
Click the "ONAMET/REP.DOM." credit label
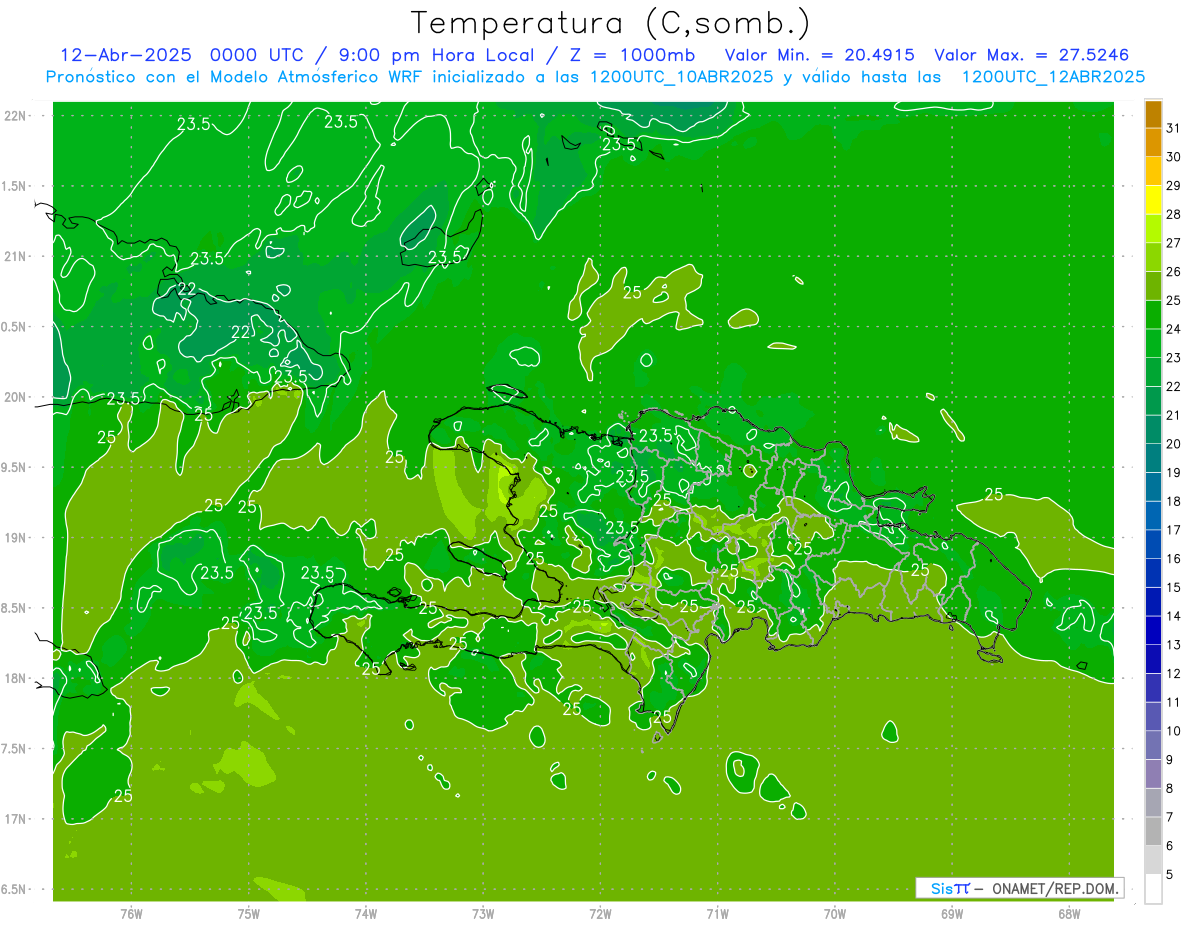tap(1056, 888)
